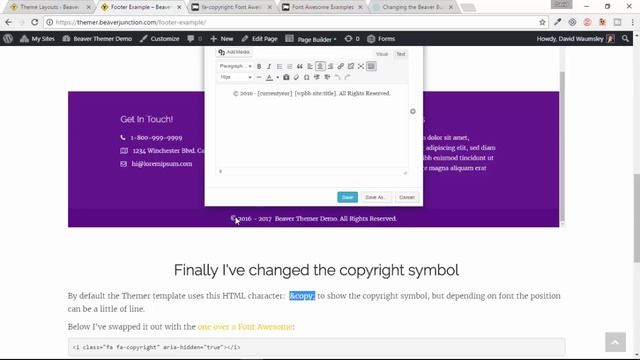Insert a special character (omega)

307,77
